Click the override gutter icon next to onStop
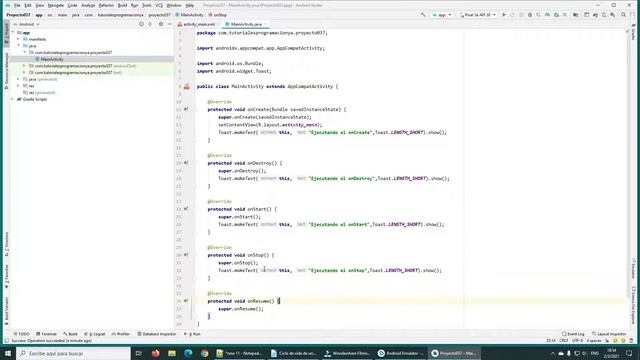The image size is (640, 360). tap(186, 255)
